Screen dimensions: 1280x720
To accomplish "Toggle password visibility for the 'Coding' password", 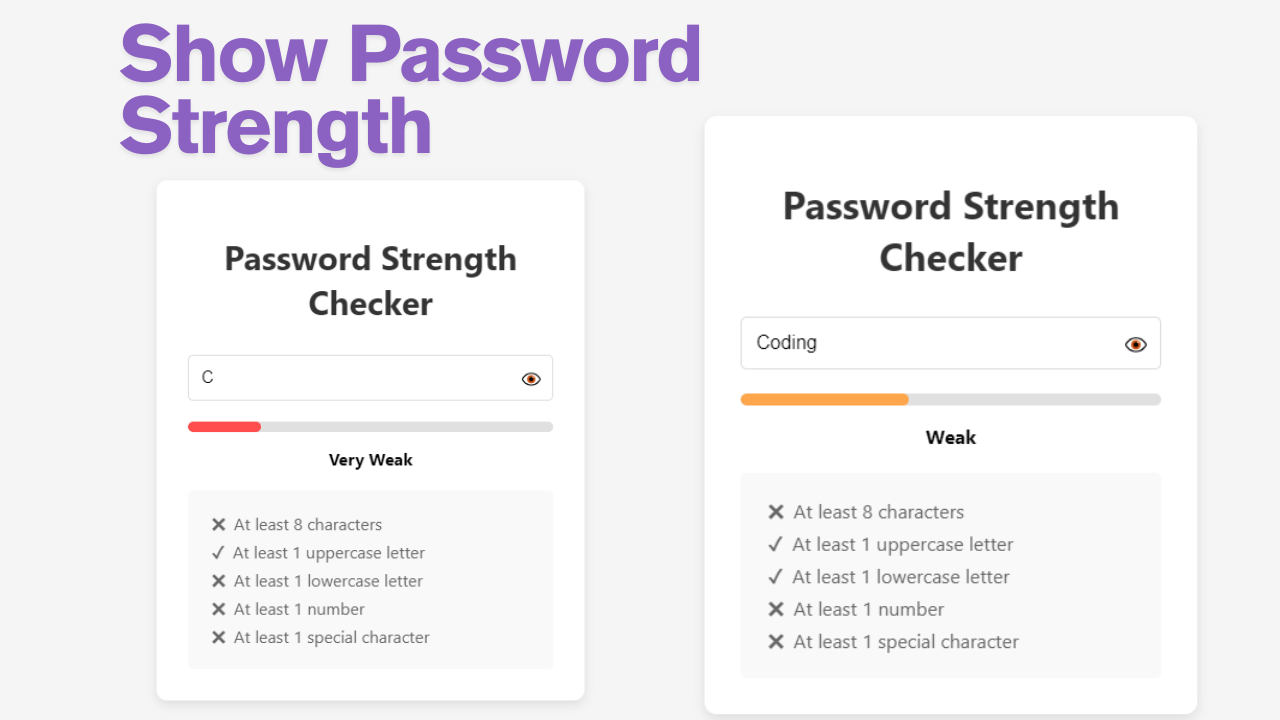I will coord(1135,343).
